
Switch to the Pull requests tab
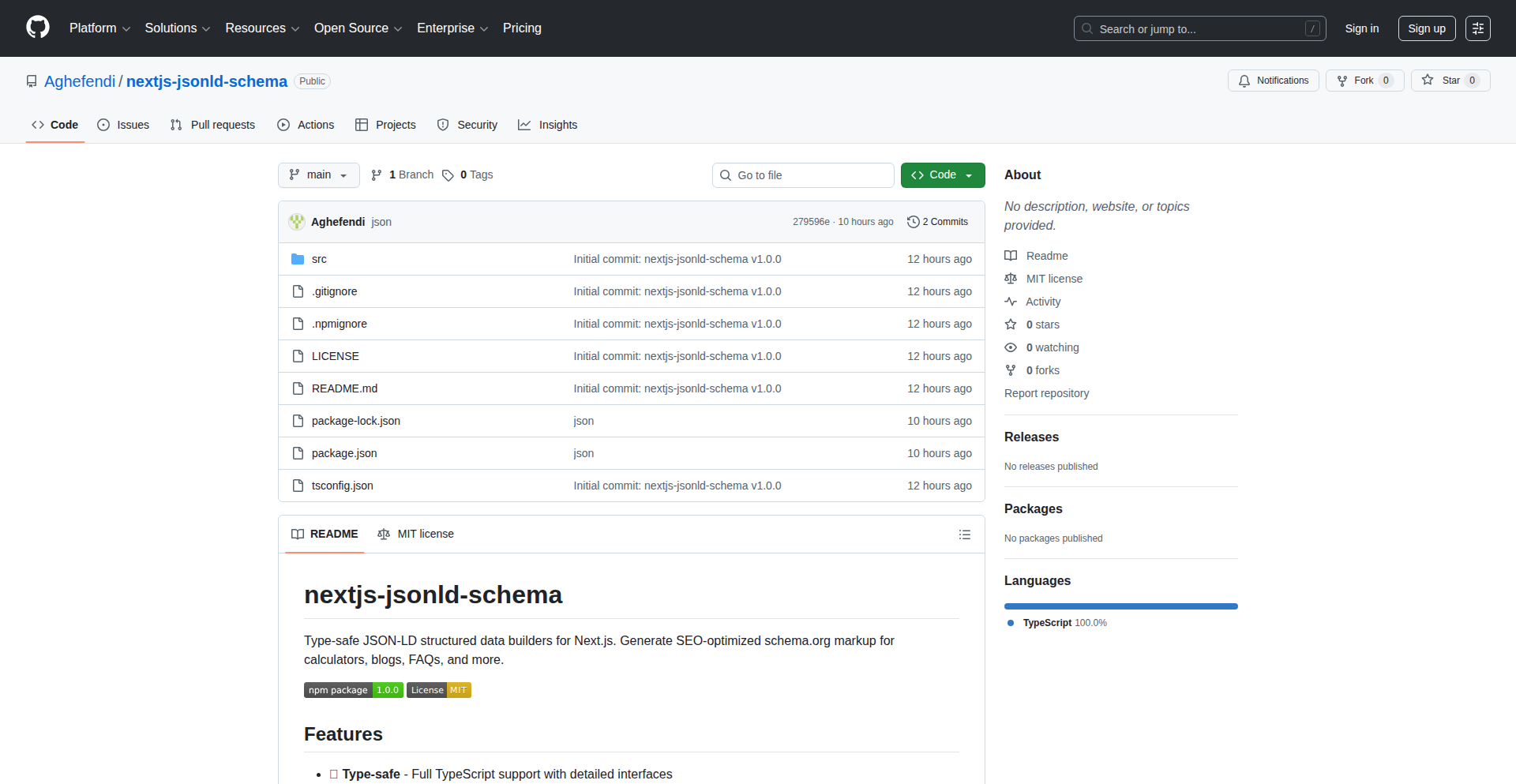pyautogui.click(x=212, y=125)
